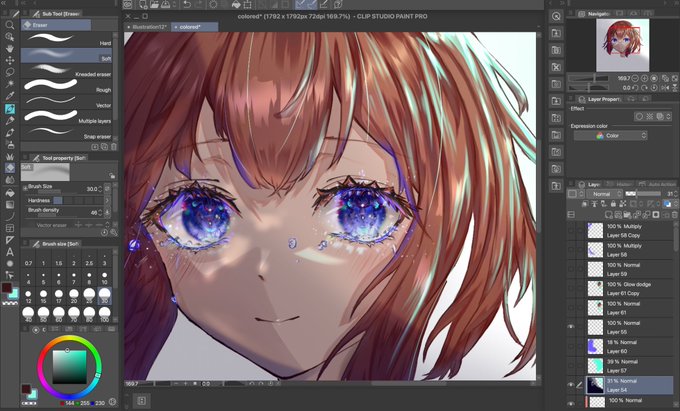Switch to the colored canvas tab

point(194,27)
